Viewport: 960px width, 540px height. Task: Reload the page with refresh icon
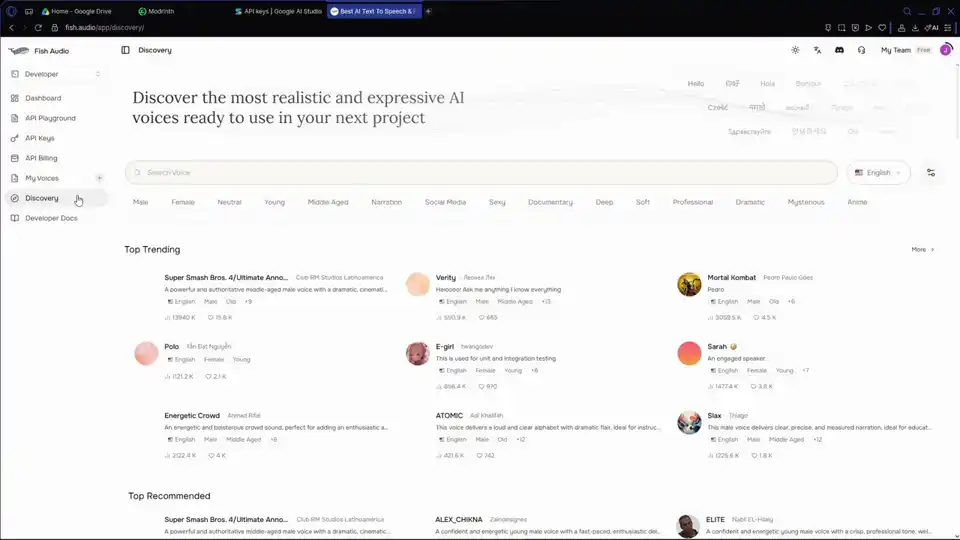click(x=38, y=28)
